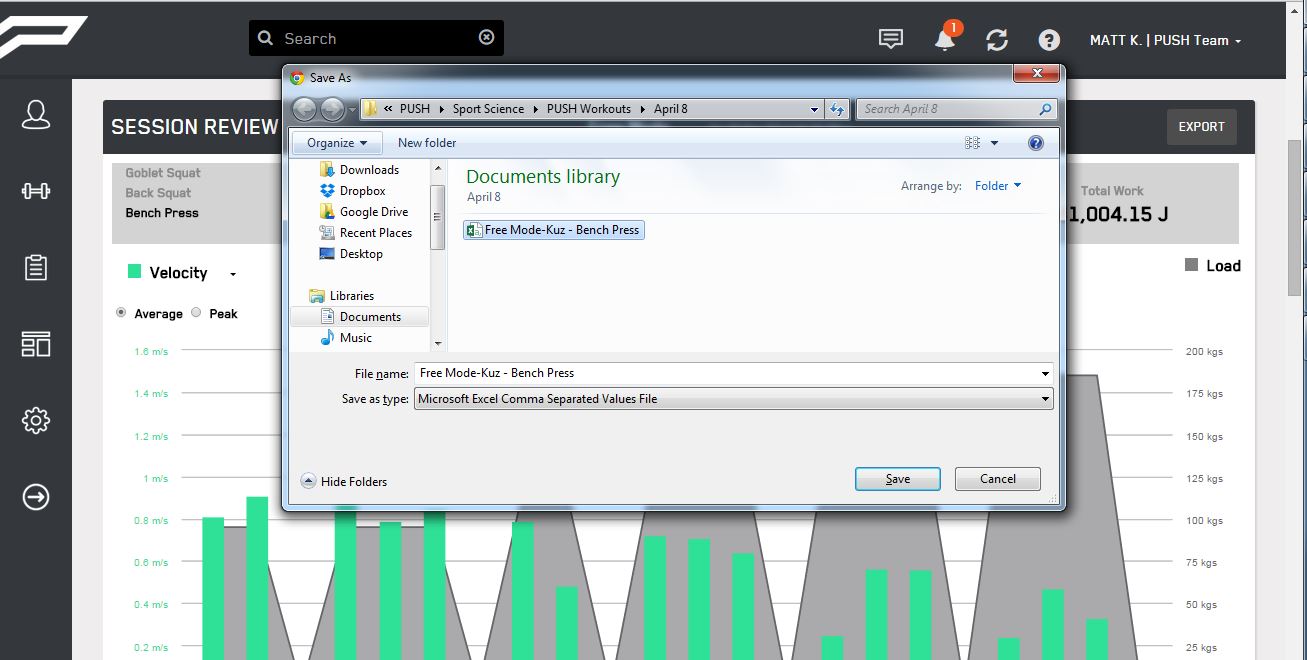Image resolution: width=1307 pixels, height=660 pixels.
Task: Open the File name history dropdown
Action: [1046, 373]
